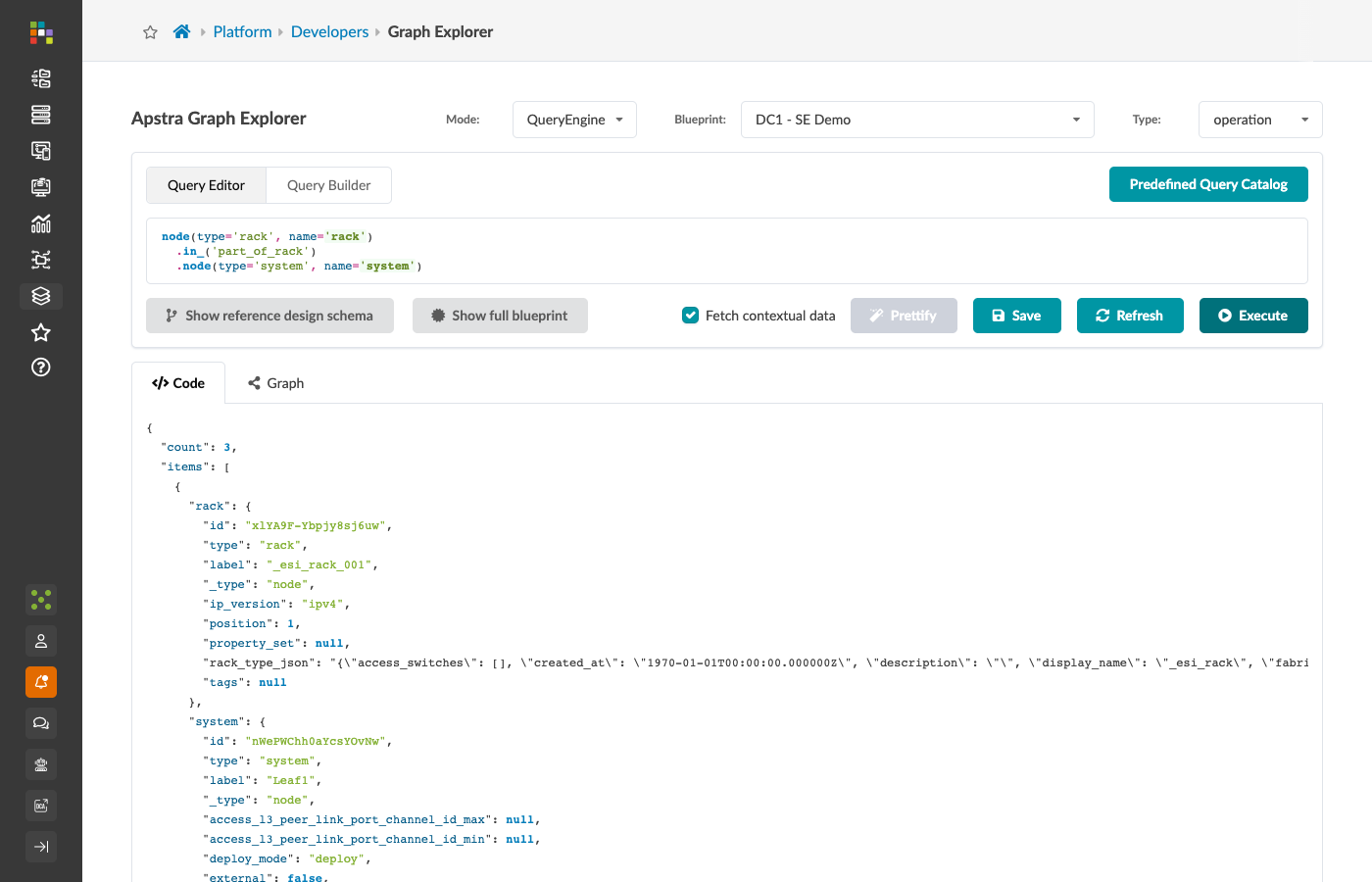This screenshot has width=1372, height=882.
Task: Open the user profile icon in sidebar
Action: coord(41,641)
